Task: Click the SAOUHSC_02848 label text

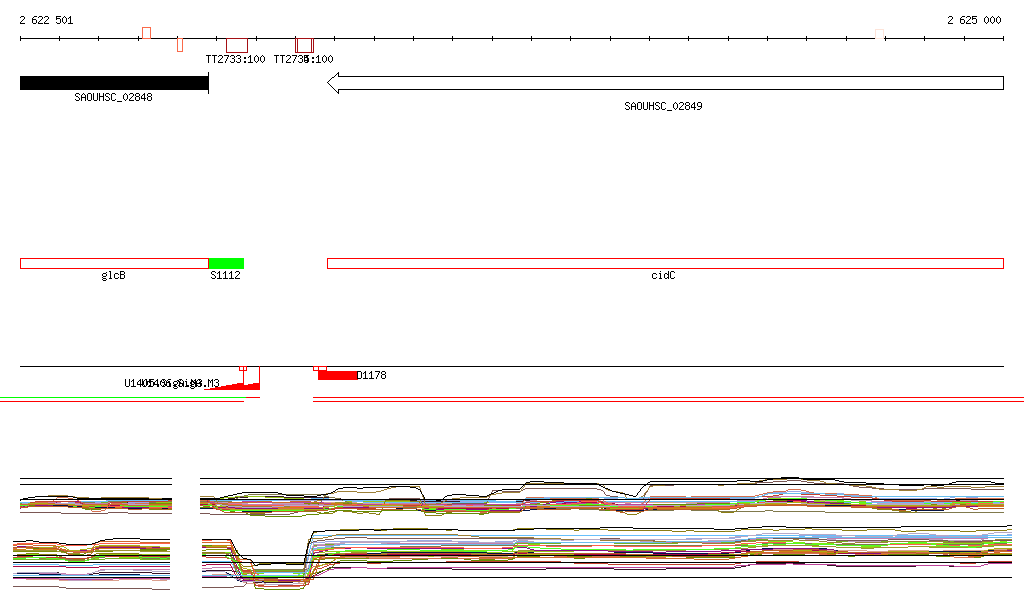Action: (114, 97)
